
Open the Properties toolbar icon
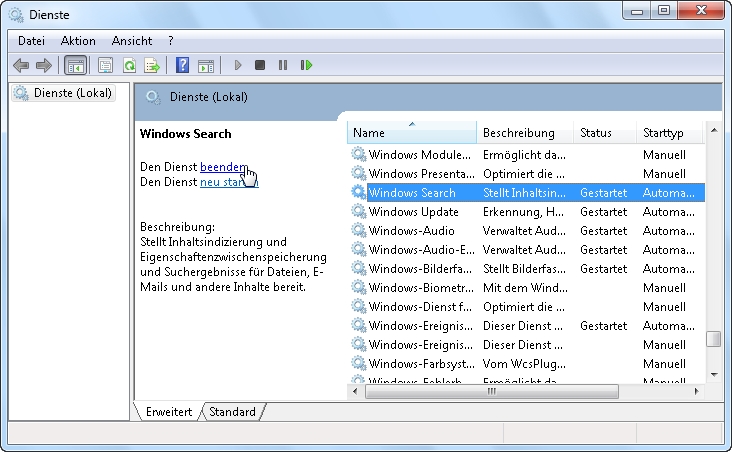tap(106, 65)
